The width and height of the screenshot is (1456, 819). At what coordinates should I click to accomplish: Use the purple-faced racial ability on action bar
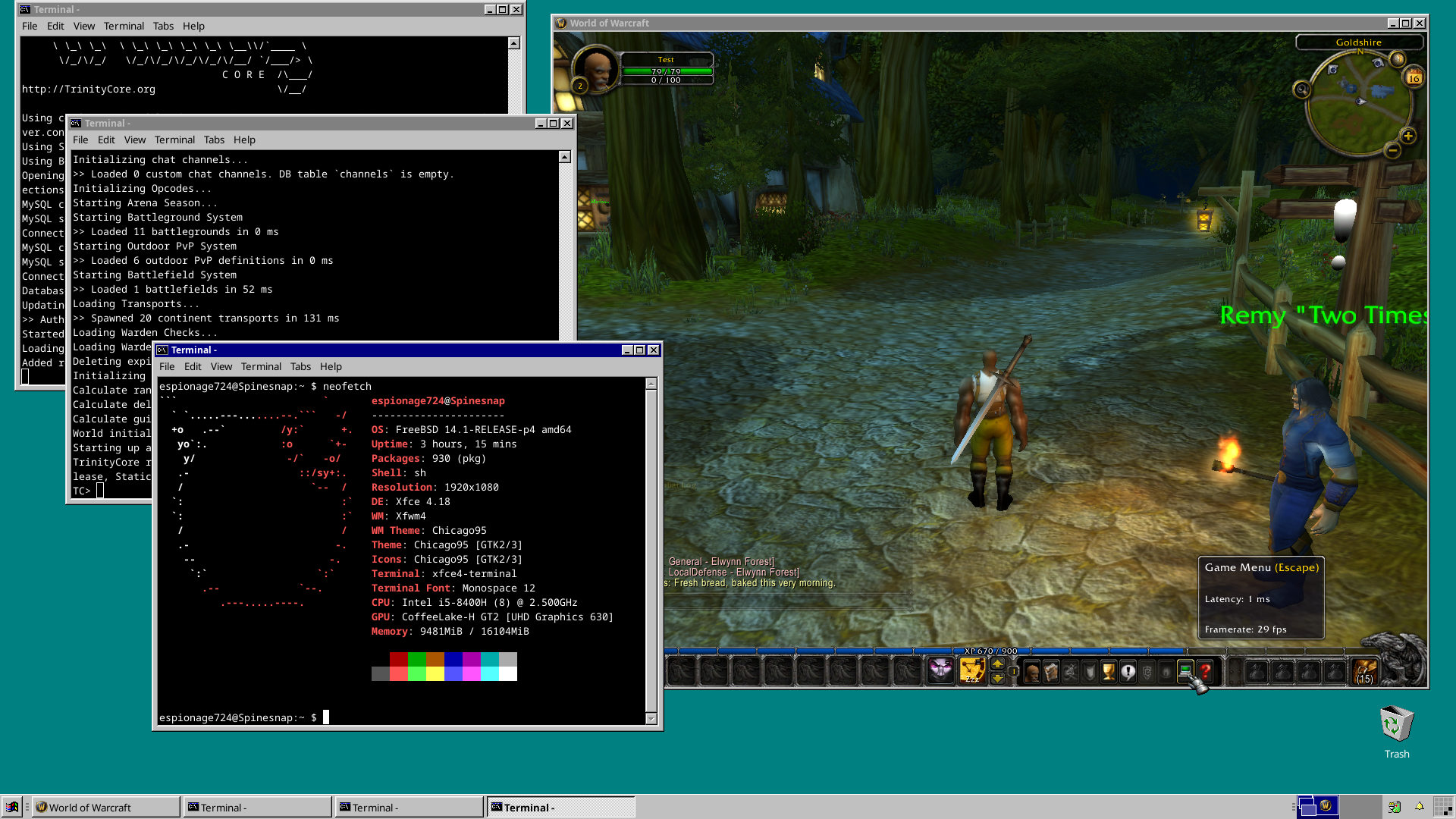940,671
